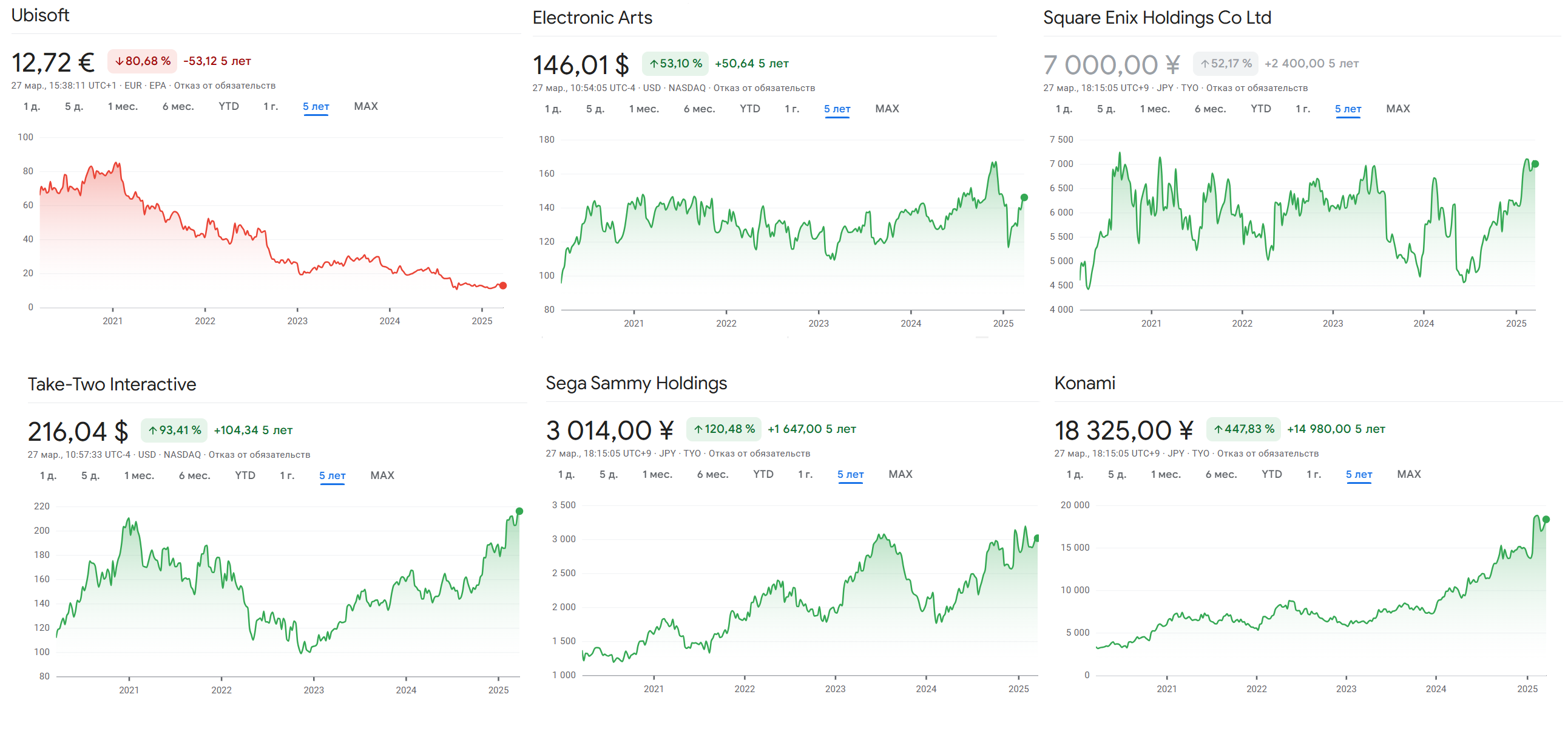Select 1 г. range on Ubisoft chart
1568x731 pixels.
coord(271,106)
